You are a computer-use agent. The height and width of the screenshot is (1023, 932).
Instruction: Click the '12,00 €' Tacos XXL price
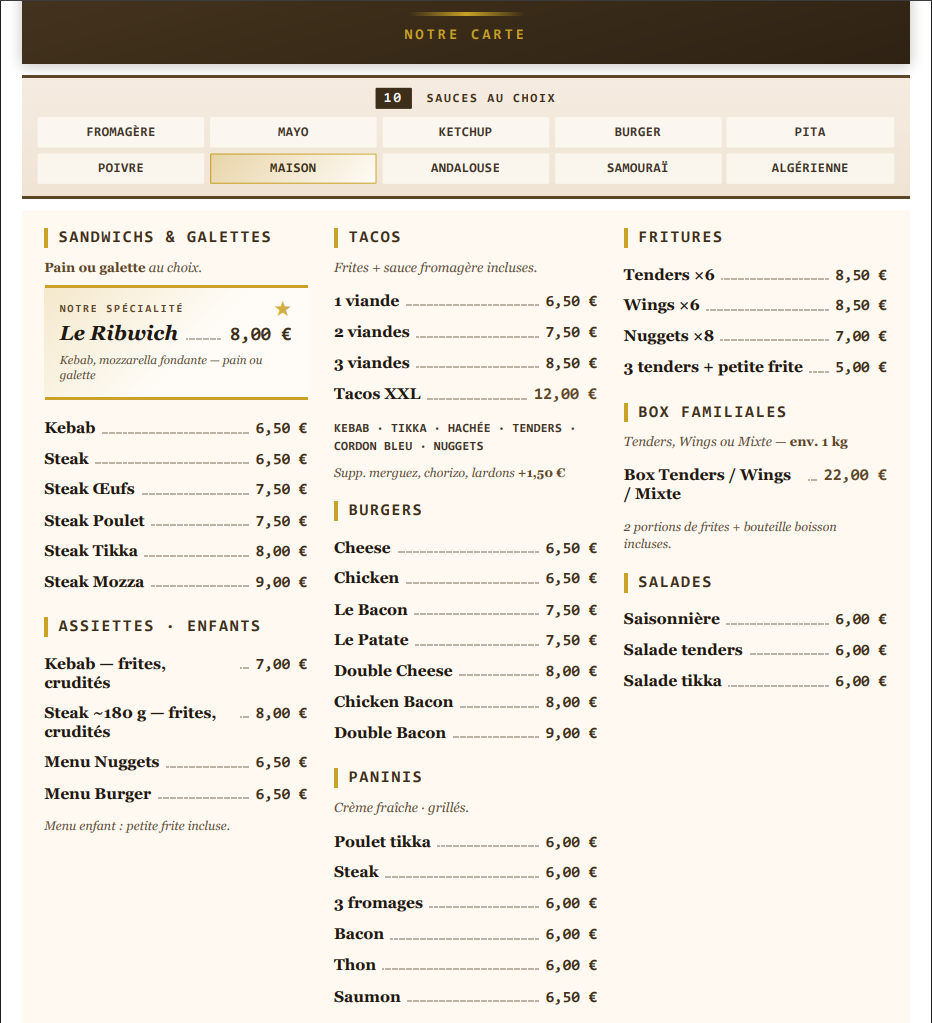click(x=565, y=394)
